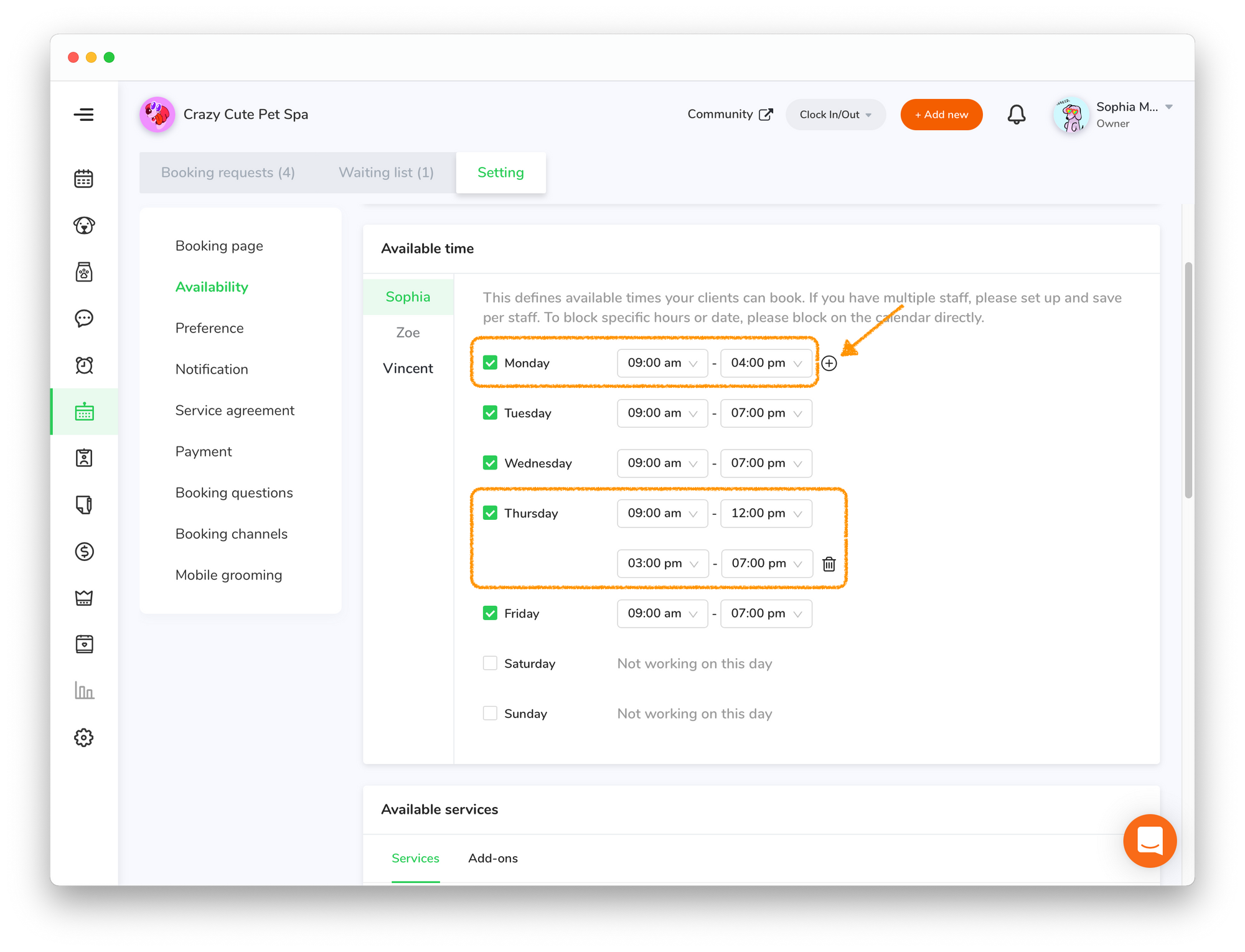Open Booking channels settings
The image size is (1245, 952).
coord(232,534)
